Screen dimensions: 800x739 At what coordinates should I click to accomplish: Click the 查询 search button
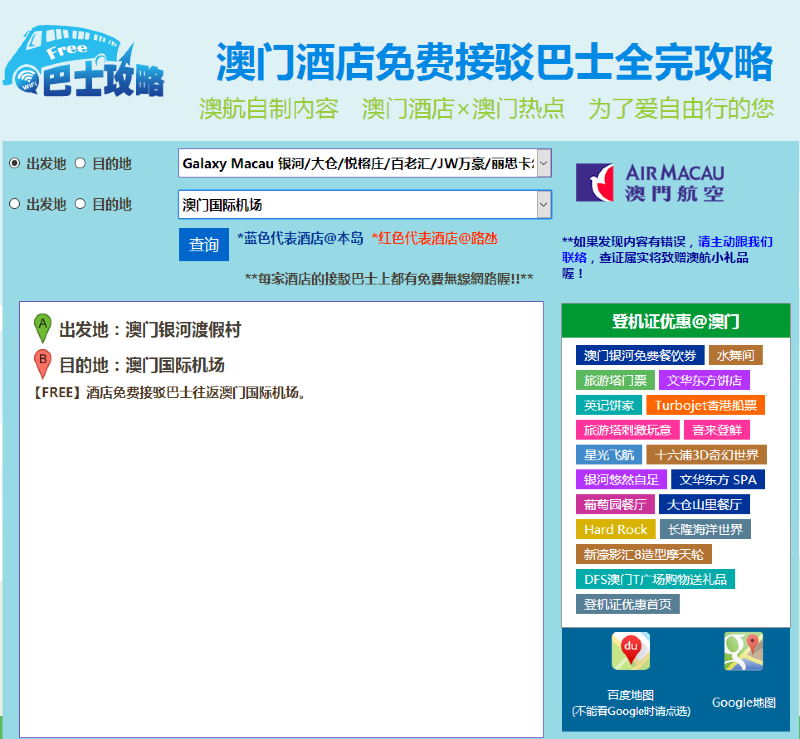(204, 244)
